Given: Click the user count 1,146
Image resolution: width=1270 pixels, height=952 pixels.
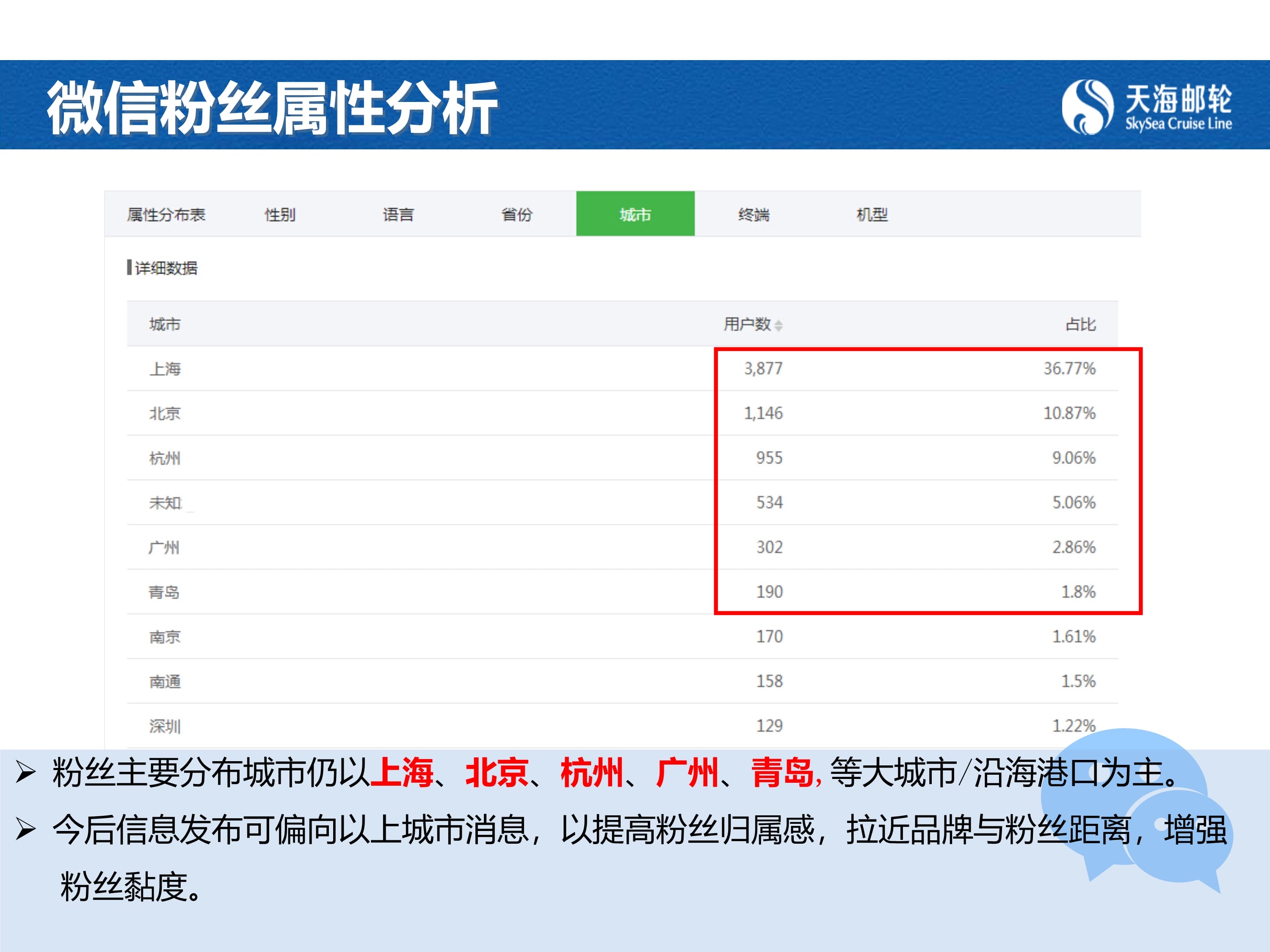Looking at the screenshot, I should [763, 413].
